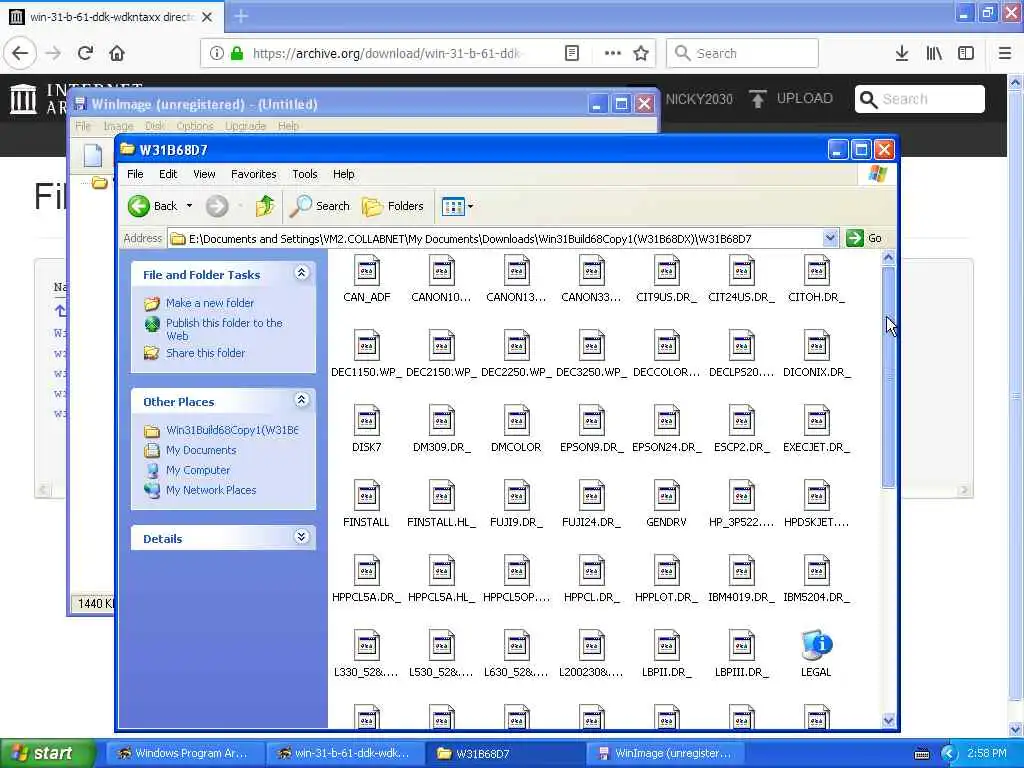This screenshot has width=1024, height=768.
Task: Bookmark page with the star icon
Action: pos(641,54)
